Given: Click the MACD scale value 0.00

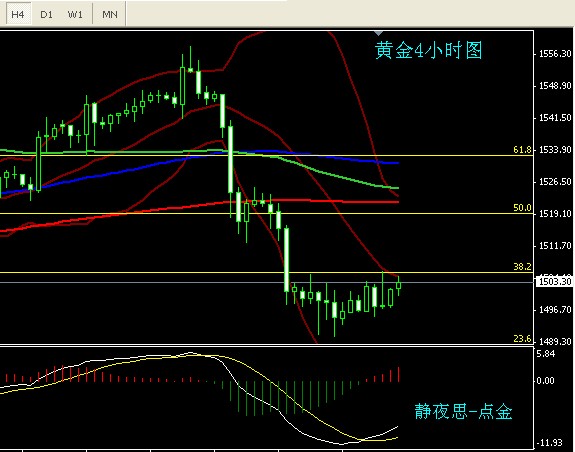Looking at the screenshot, I should tap(546, 381).
